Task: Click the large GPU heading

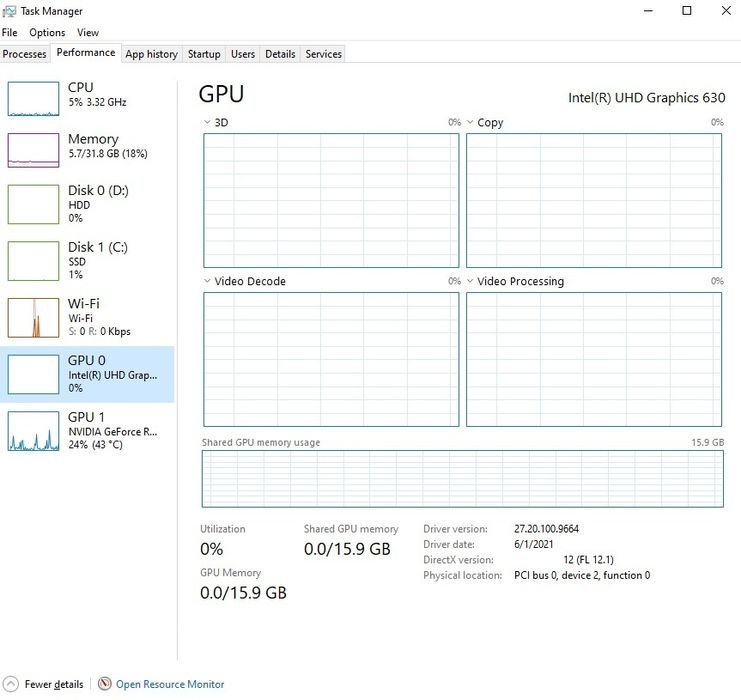Action: [x=221, y=94]
